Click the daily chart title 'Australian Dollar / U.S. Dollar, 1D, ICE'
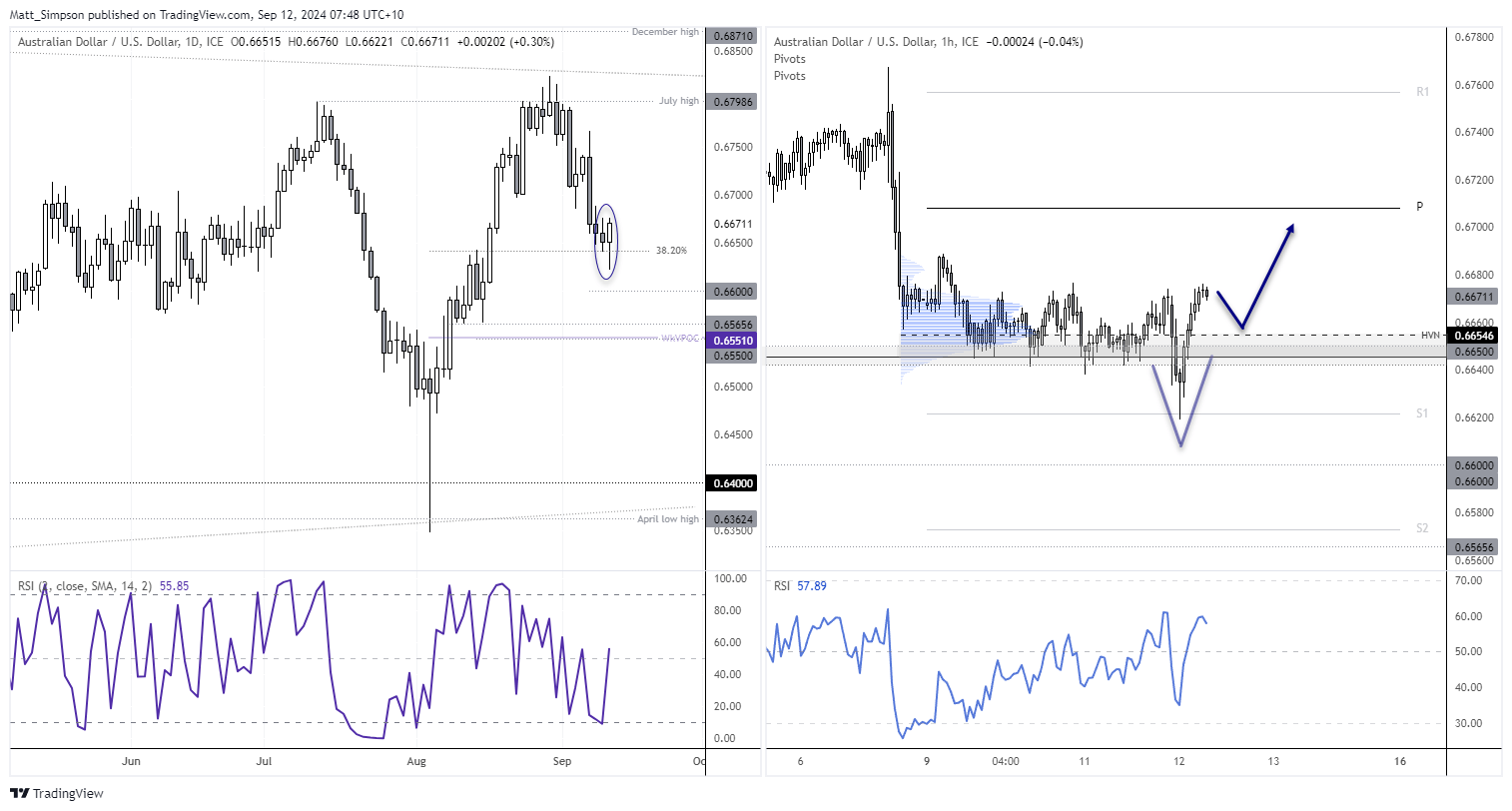Screen dimensions: 1512x811 click(121, 42)
